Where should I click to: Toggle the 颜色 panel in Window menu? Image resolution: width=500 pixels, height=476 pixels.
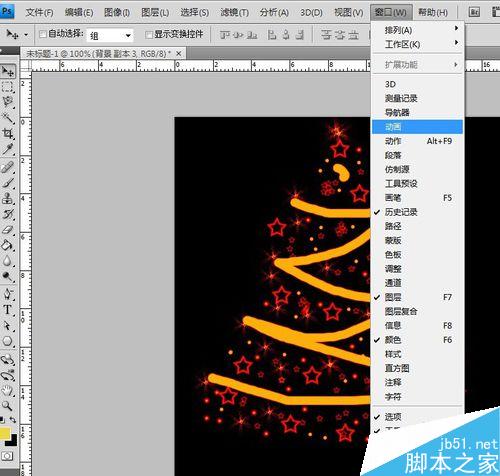point(417,340)
